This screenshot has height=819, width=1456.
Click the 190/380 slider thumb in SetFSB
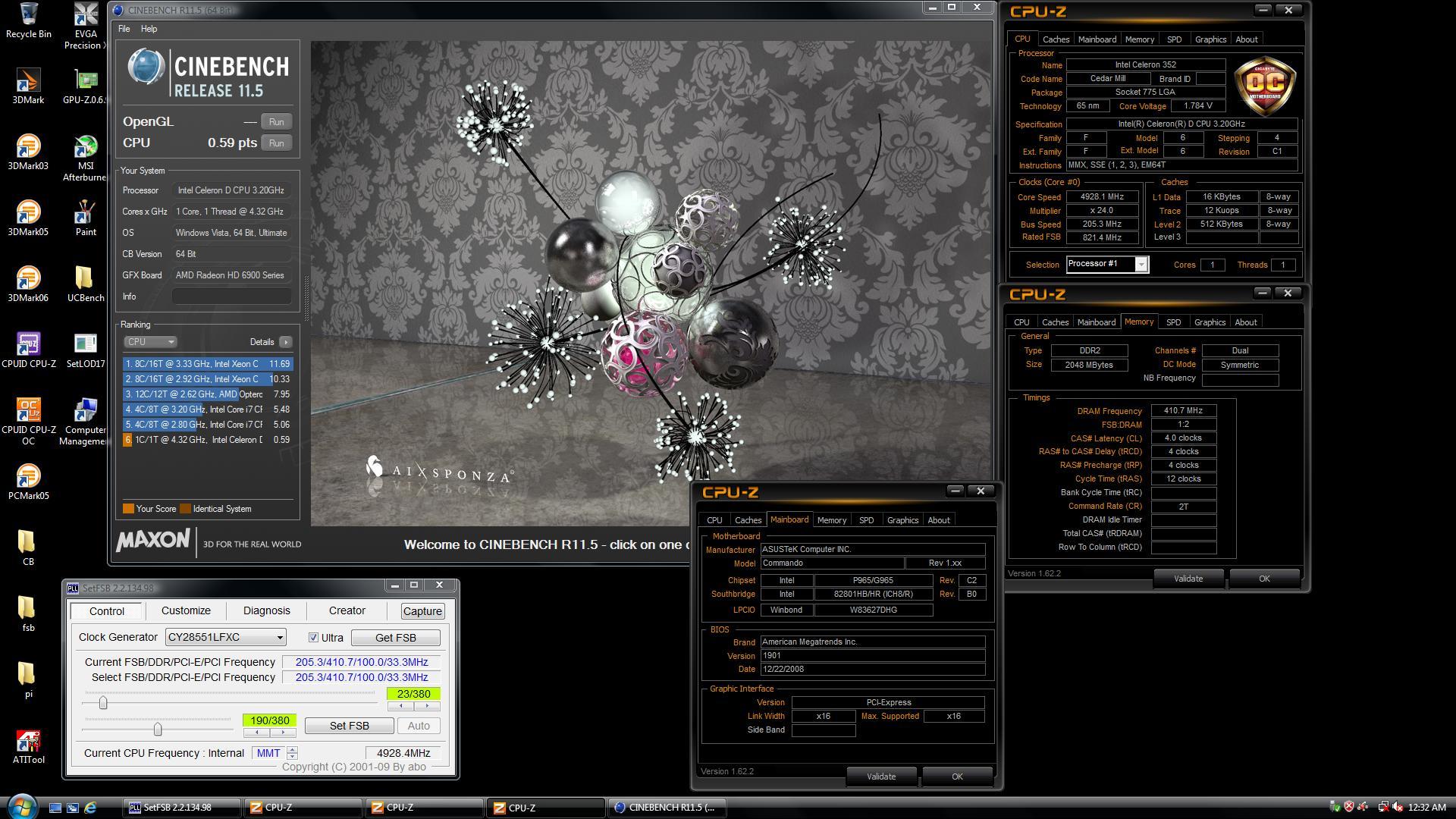[x=158, y=729]
